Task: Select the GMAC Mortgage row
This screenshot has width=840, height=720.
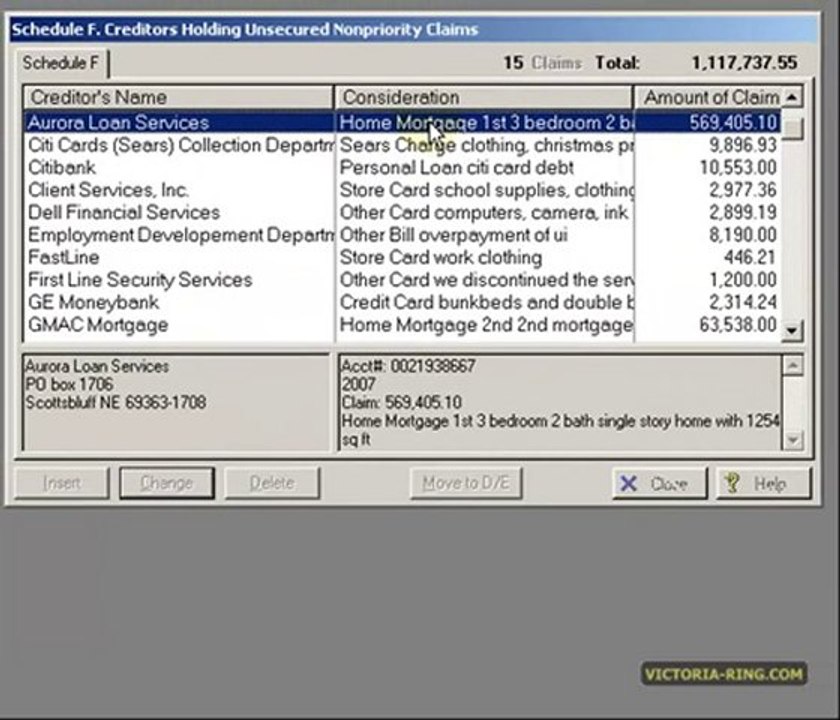Action: pos(402,325)
